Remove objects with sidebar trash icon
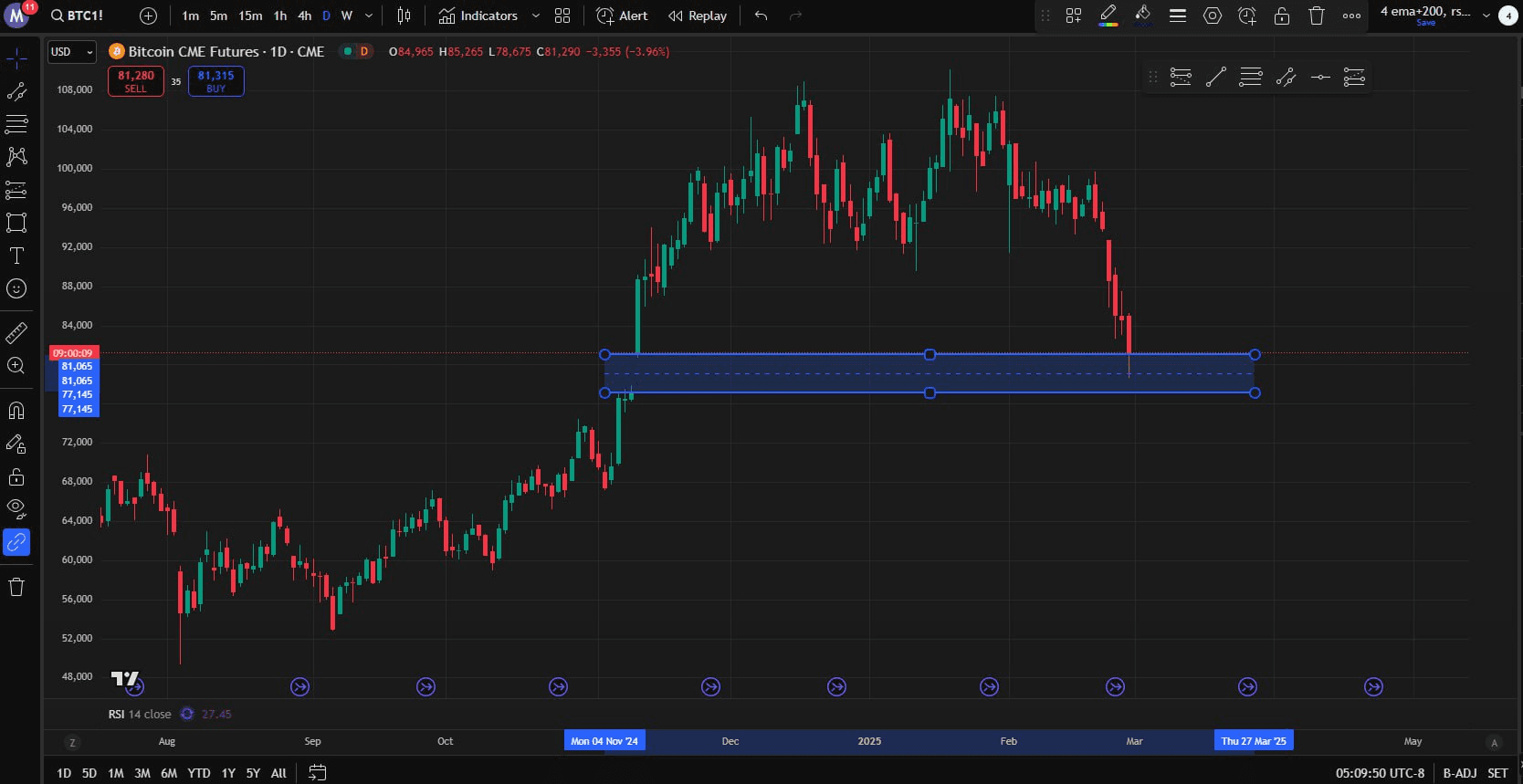The image size is (1523, 784). [x=16, y=587]
